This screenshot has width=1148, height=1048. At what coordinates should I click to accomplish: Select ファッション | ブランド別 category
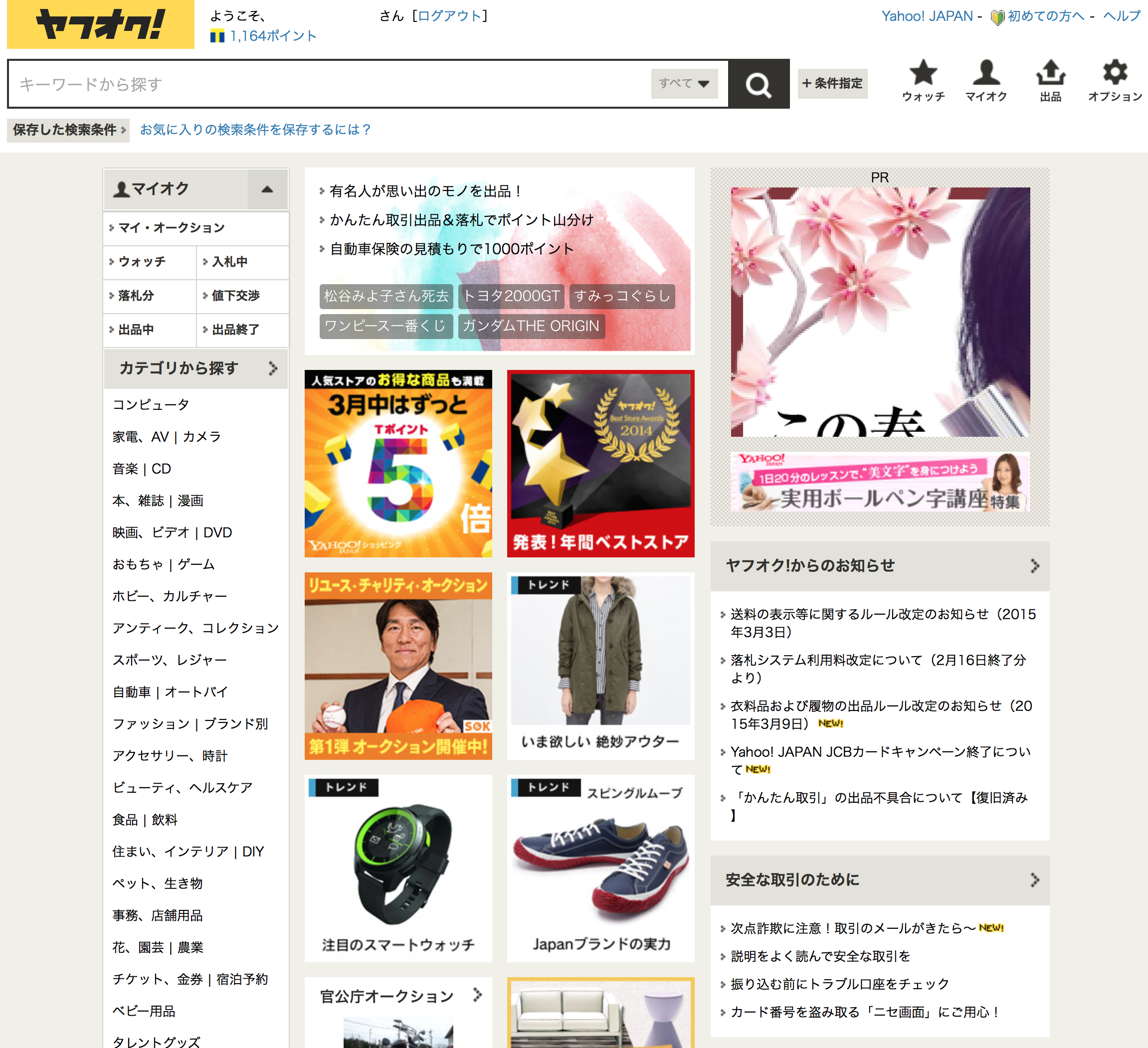coord(190,723)
